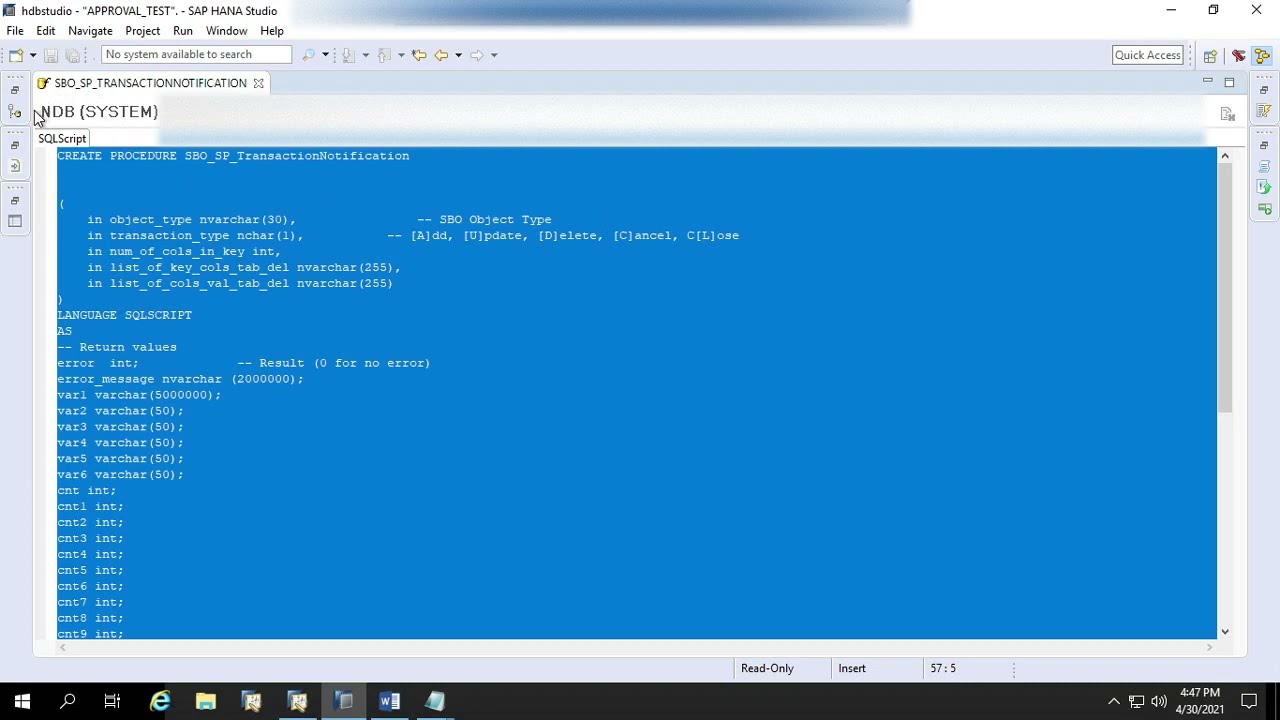Select the SBO_SP_TRANSACTIONNOTIFICATION editor tab
This screenshot has width=1280, height=720.
click(x=150, y=83)
